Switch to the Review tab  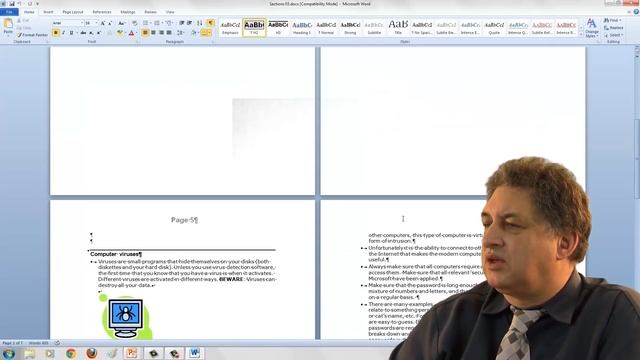click(150, 12)
